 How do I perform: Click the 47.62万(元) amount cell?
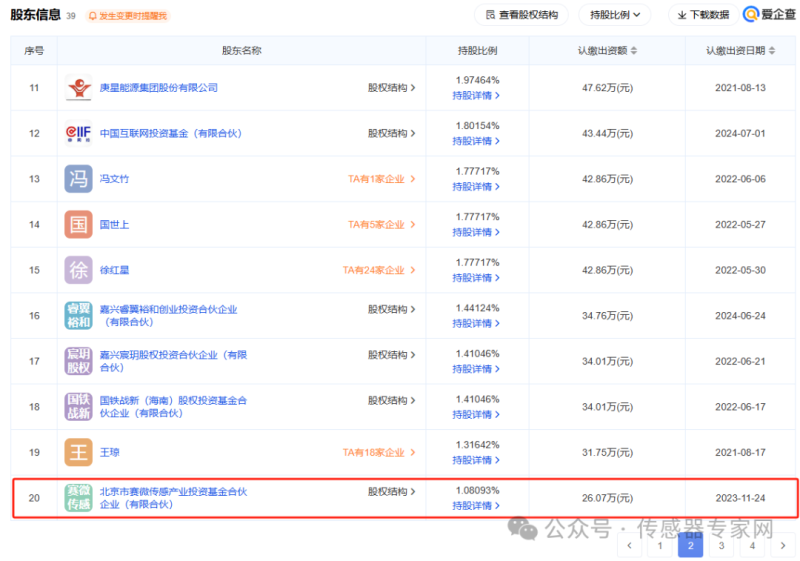click(607, 88)
